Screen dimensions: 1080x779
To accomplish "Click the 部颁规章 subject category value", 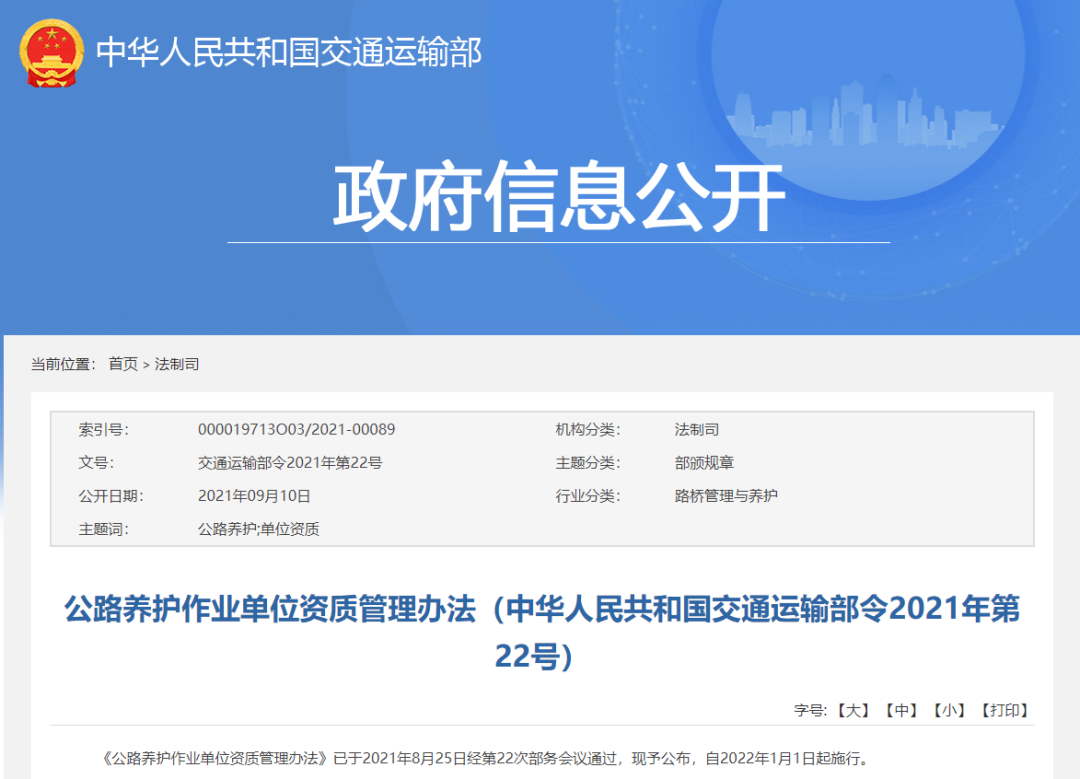I will (704, 463).
